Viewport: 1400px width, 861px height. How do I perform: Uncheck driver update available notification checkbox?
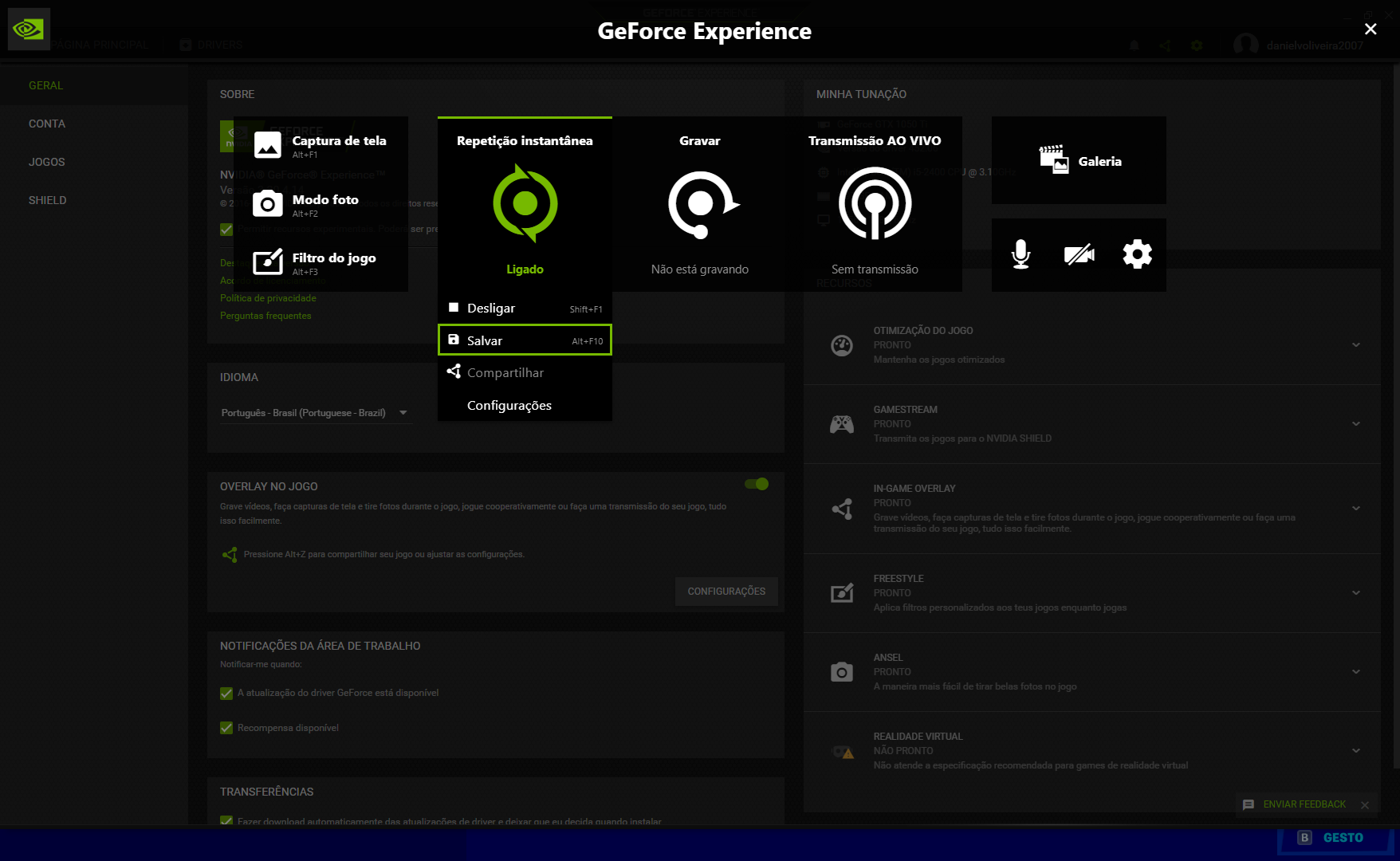pos(226,694)
